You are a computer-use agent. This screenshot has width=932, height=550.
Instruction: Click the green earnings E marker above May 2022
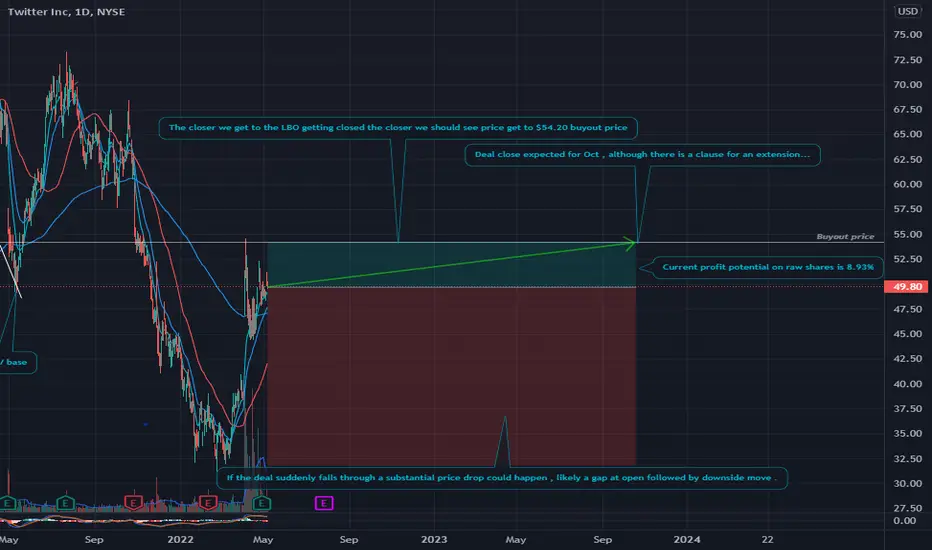tap(262, 504)
